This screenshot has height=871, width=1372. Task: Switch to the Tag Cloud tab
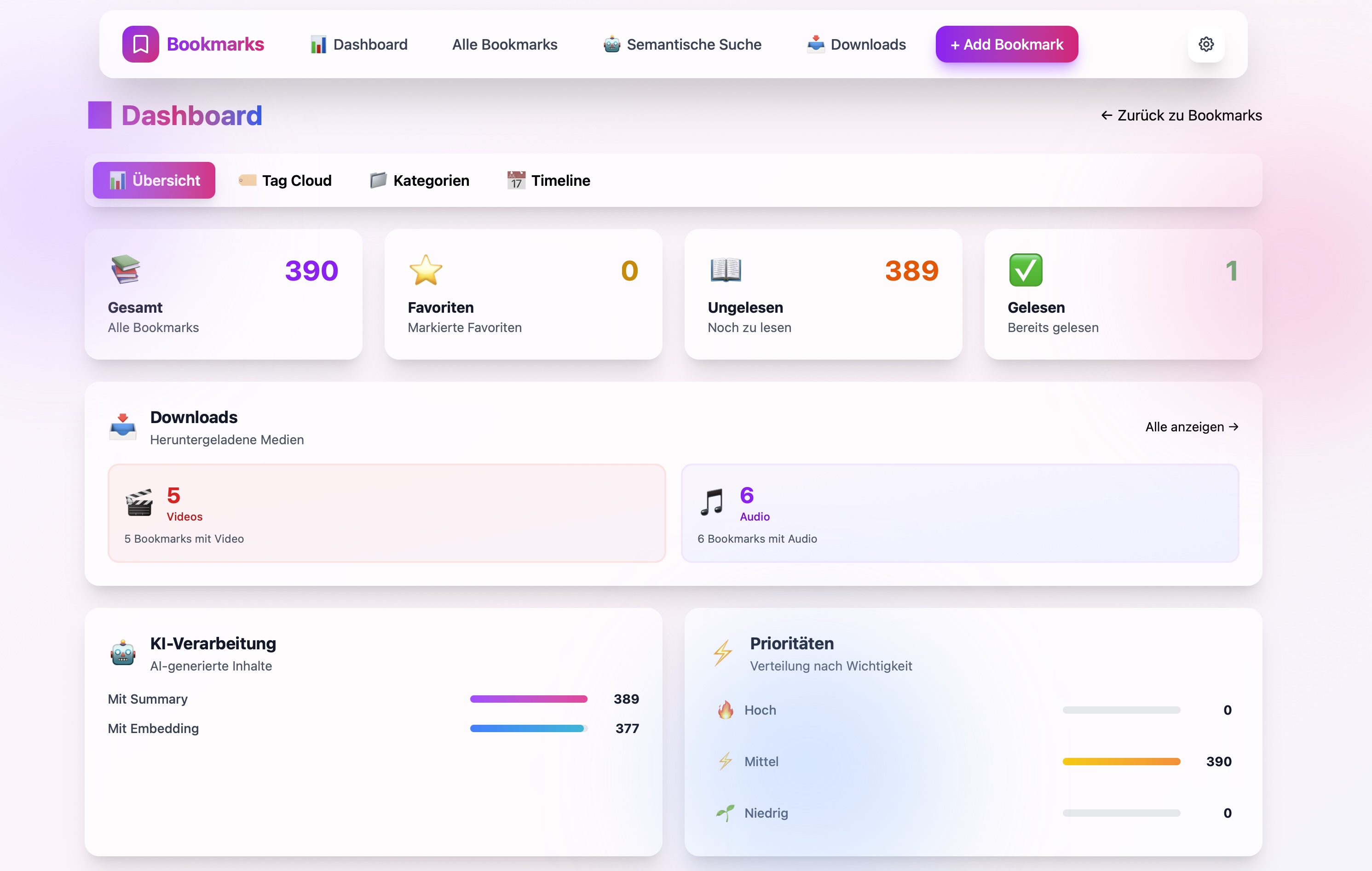click(x=284, y=180)
